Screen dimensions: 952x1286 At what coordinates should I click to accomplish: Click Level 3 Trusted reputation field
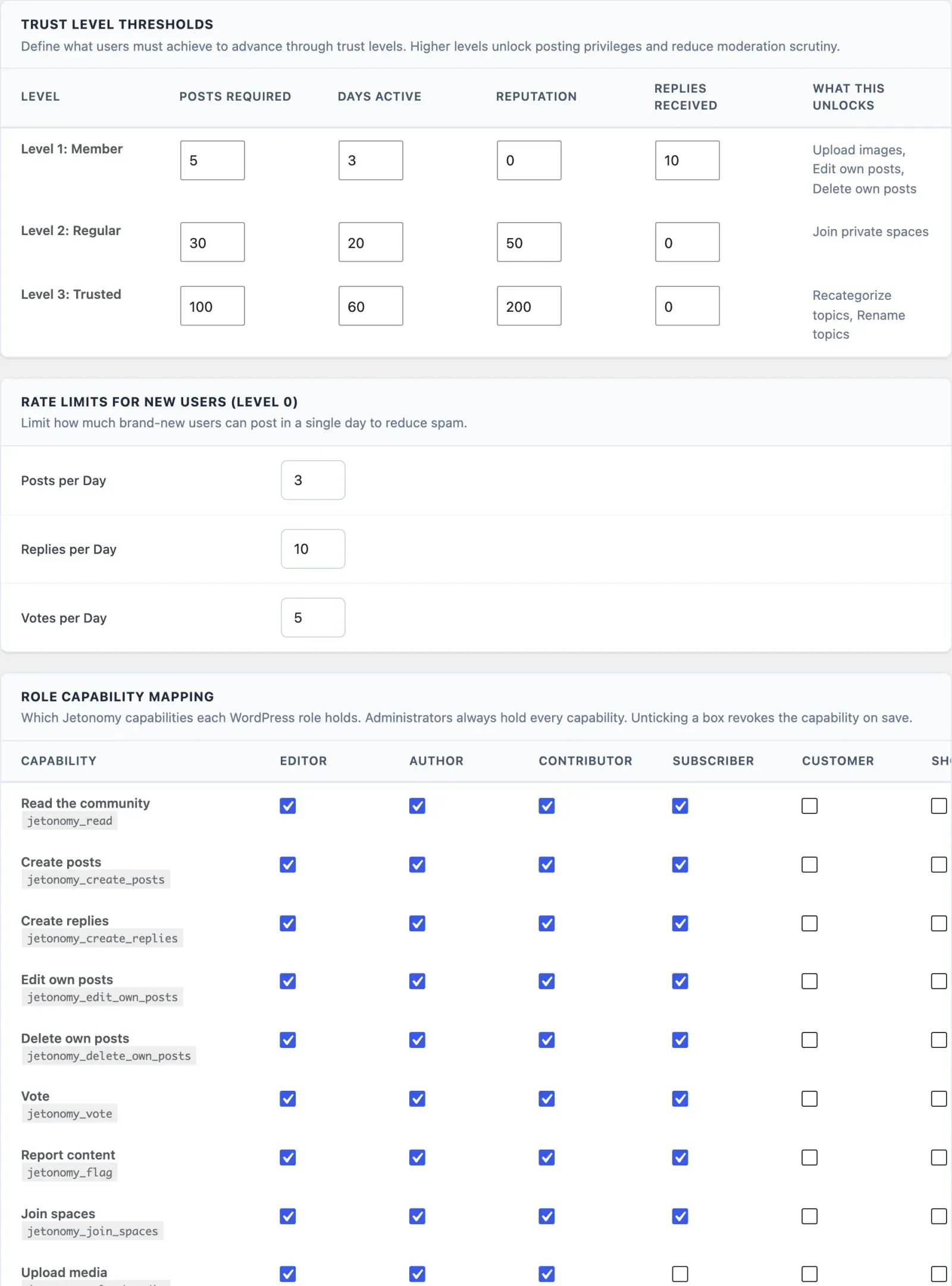(529, 306)
